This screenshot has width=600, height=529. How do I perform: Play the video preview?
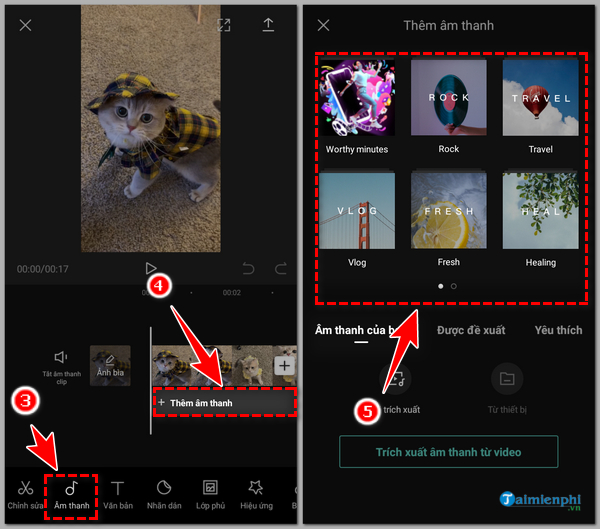(x=151, y=268)
